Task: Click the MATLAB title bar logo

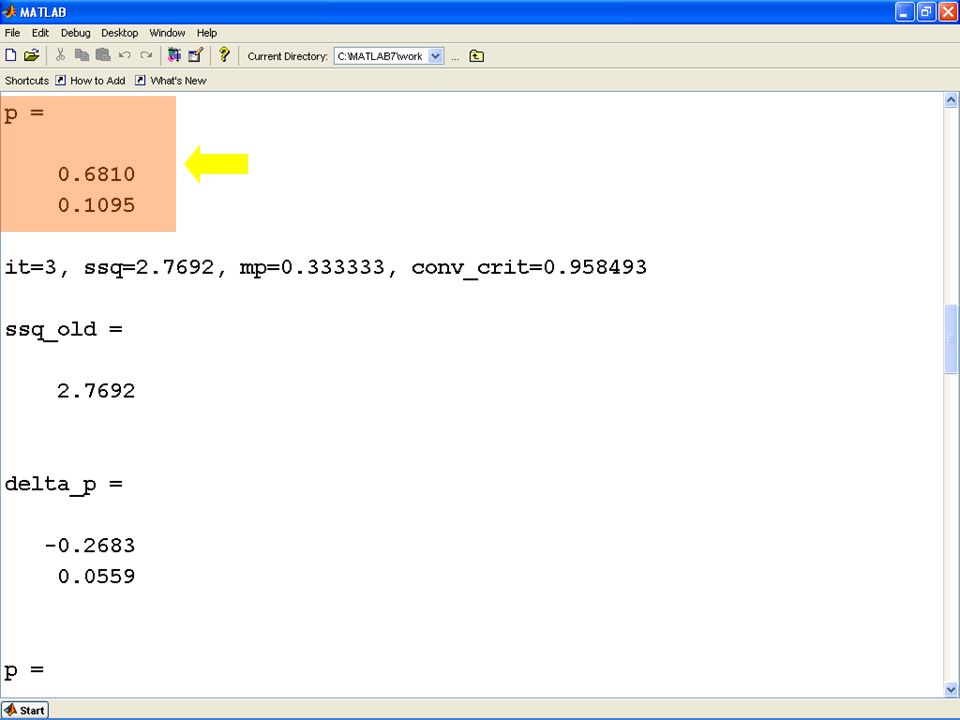Action: [9, 12]
